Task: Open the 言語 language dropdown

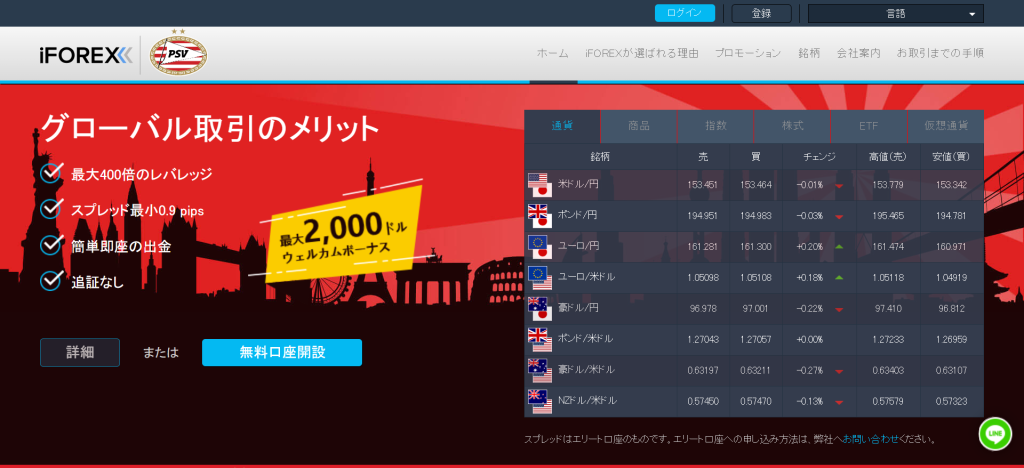Action: pyautogui.click(x=895, y=14)
